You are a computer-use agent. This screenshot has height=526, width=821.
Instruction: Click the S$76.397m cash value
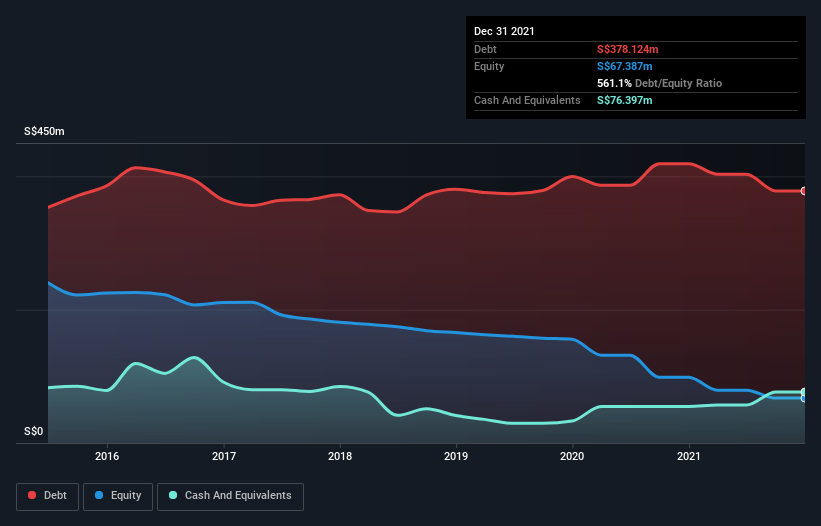point(625,100)
